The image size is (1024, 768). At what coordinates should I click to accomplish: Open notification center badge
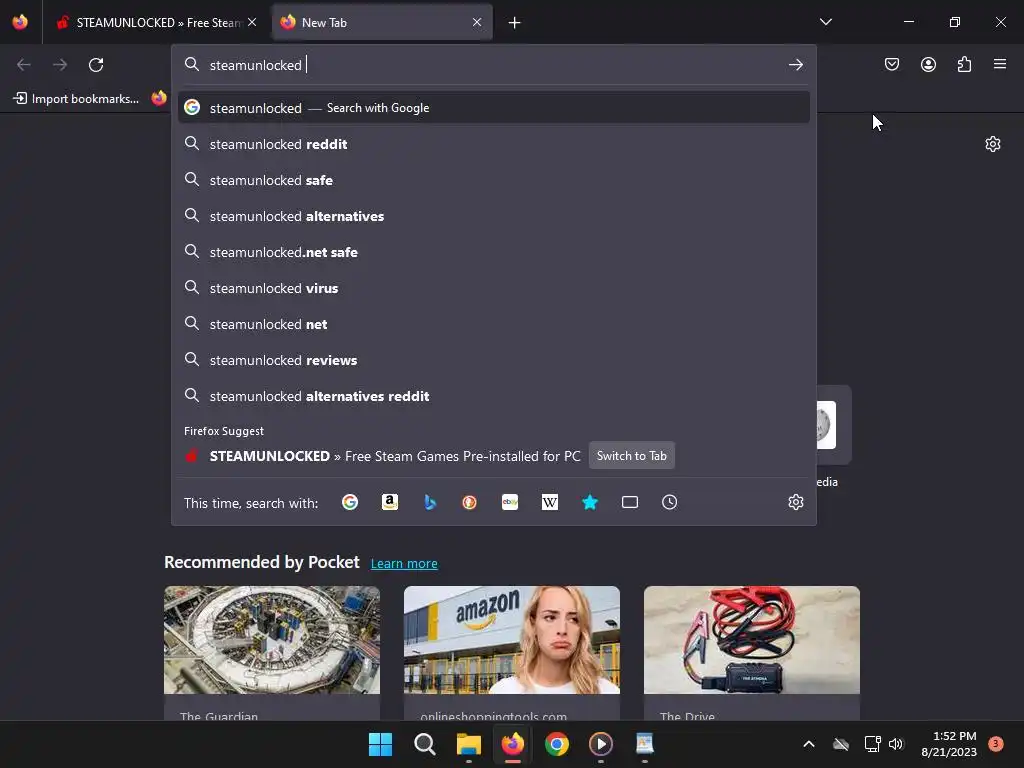click(x=996, y=743)
